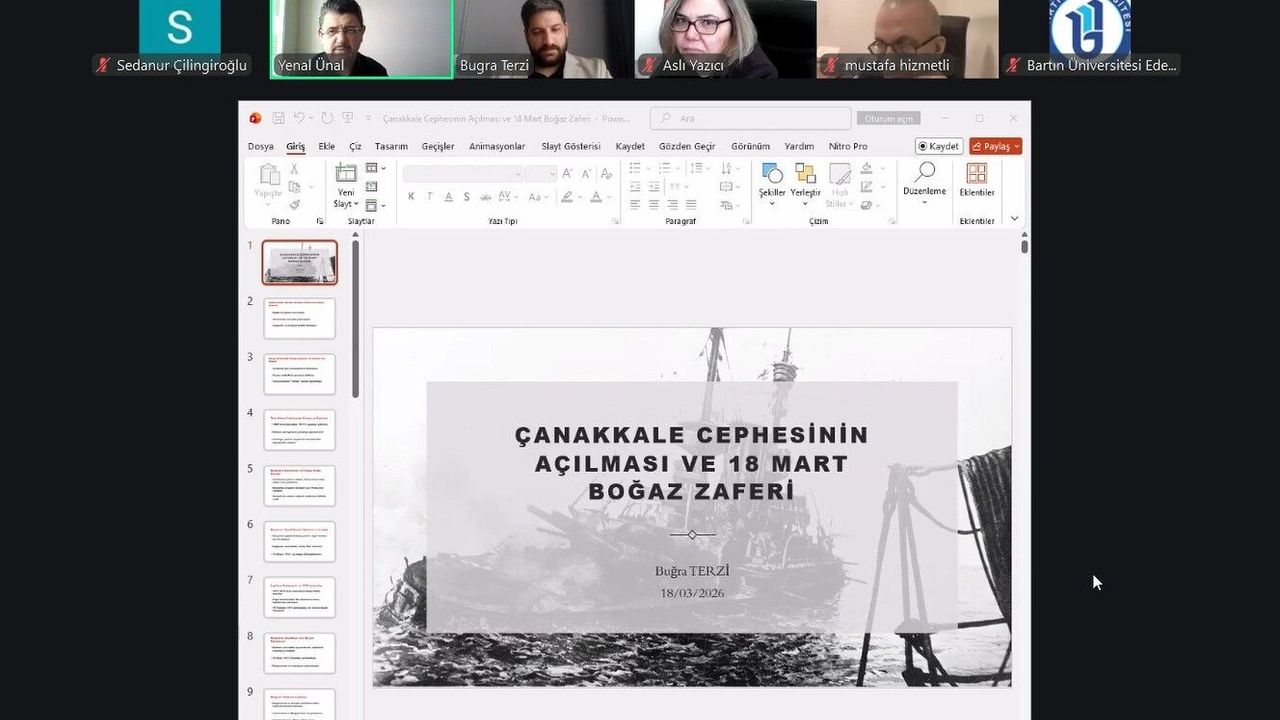Open the Tasarım ribbon tab
Viewport: 1280px width, 720px height.
[x=391, y=146]
